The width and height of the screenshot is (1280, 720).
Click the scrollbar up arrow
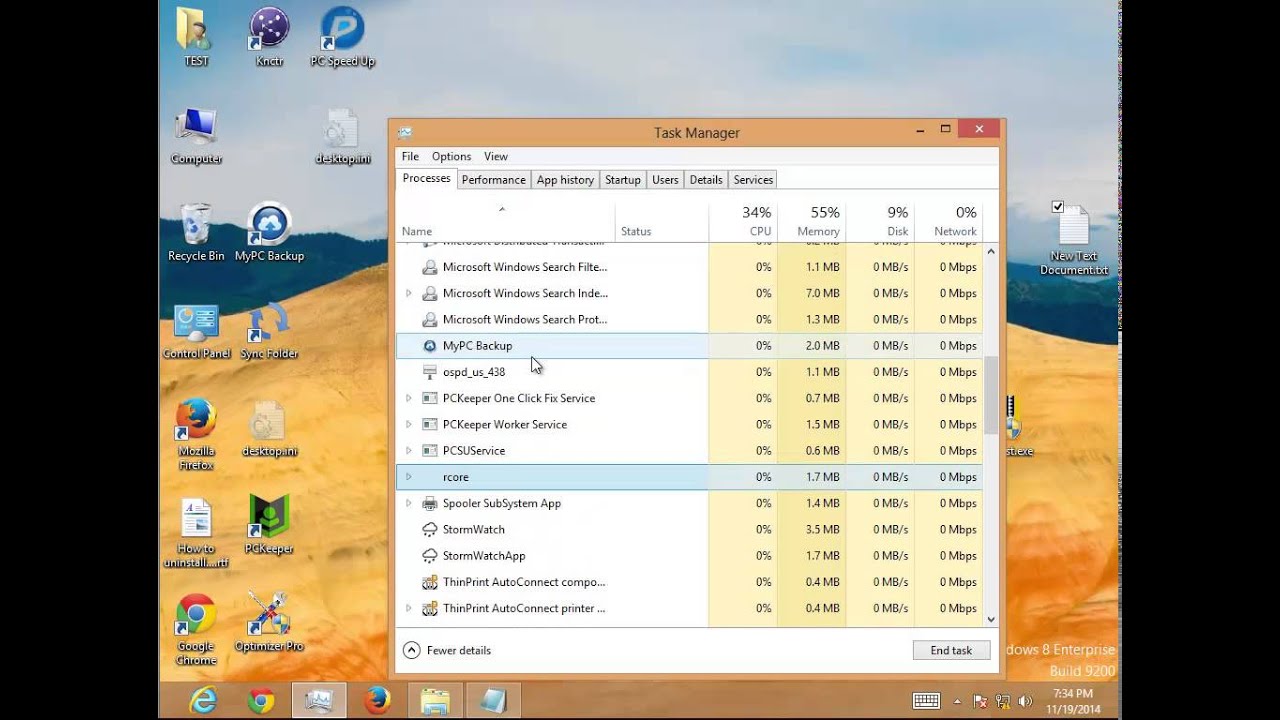click(x=991, y=252)
